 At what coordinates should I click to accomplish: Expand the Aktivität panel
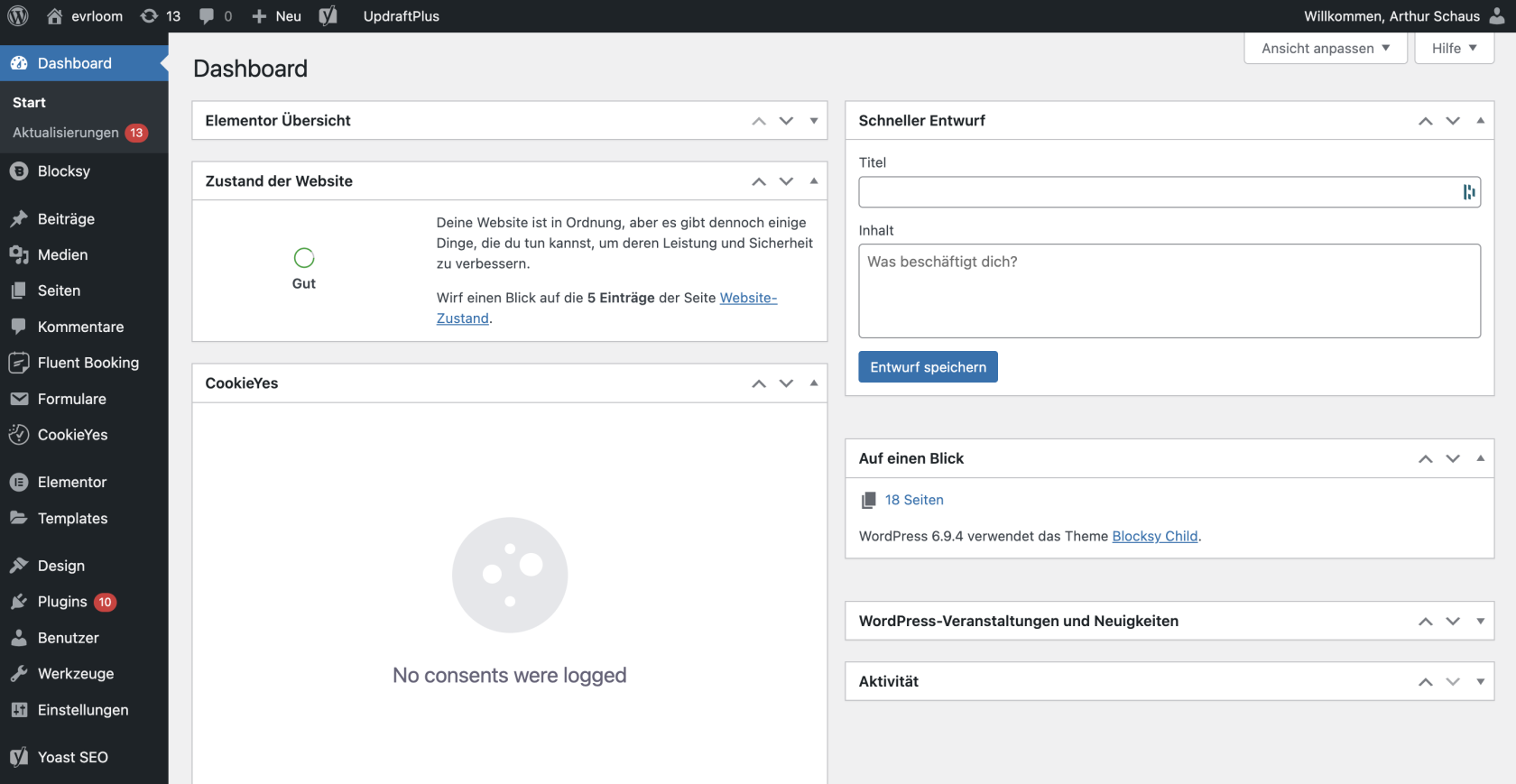coord(1481,681)
